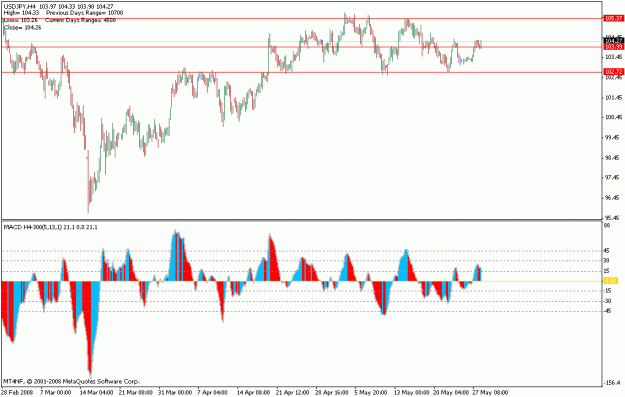Select the 7 Mar 00:00 time label
Image resolution: width=625 pixels, height=397 pixels.
click(x=56, y=393)
